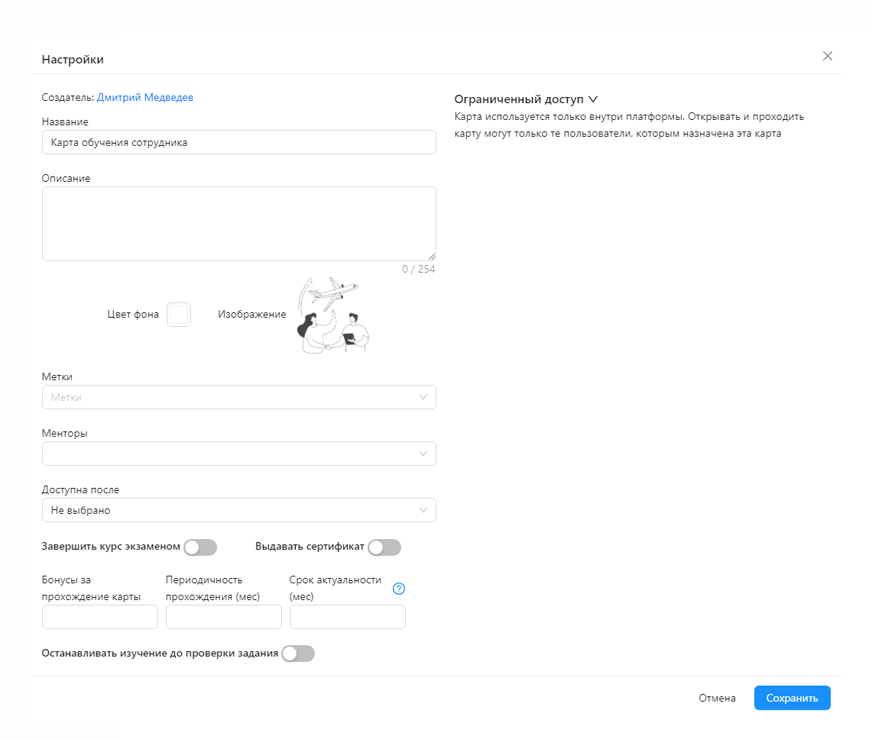The height and width of the screenshot is (740, 873).
Task: Click into the Описание text area
Action: 239,223
